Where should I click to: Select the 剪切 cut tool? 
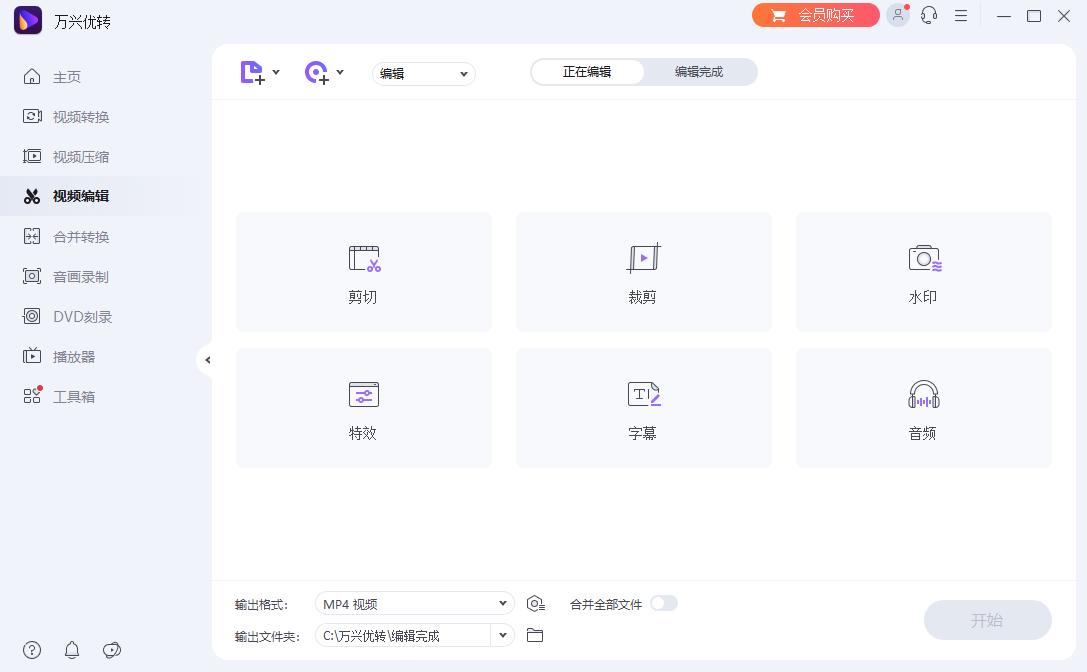pos(363,271)
